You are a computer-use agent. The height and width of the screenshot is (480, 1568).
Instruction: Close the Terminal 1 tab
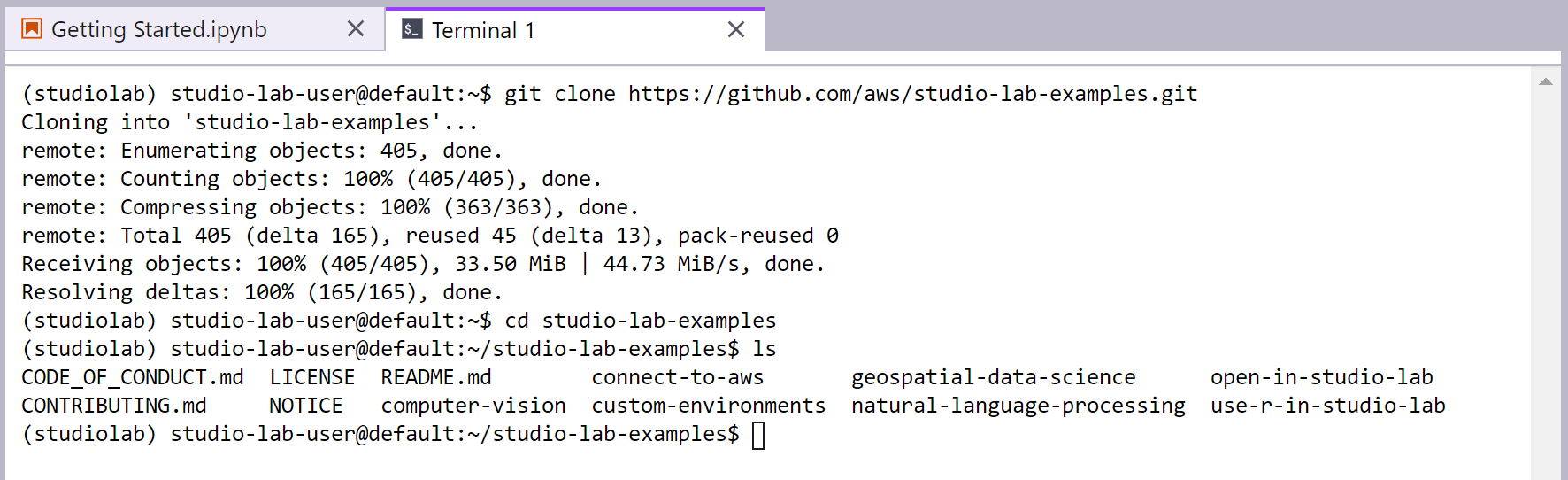(x=735, y=29)
